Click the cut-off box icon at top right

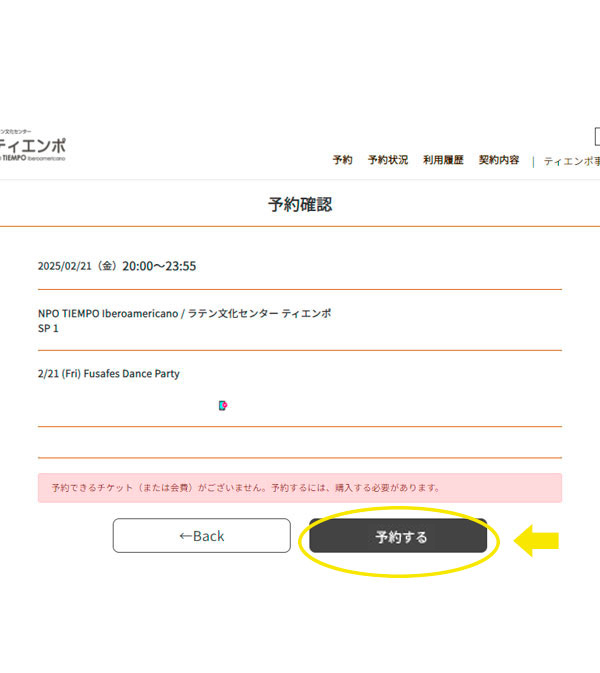pyautogui.click(x=597, y=136)
